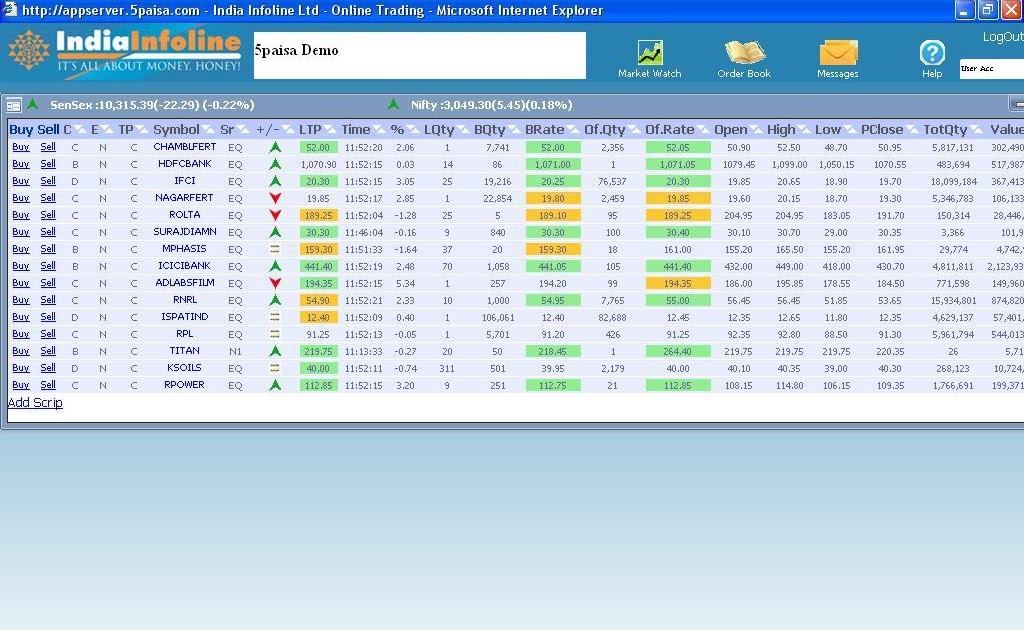Click the grid panel icon beside SenSex
The width and height of the screenshot is (1024, 630).
tap(13, 104)
